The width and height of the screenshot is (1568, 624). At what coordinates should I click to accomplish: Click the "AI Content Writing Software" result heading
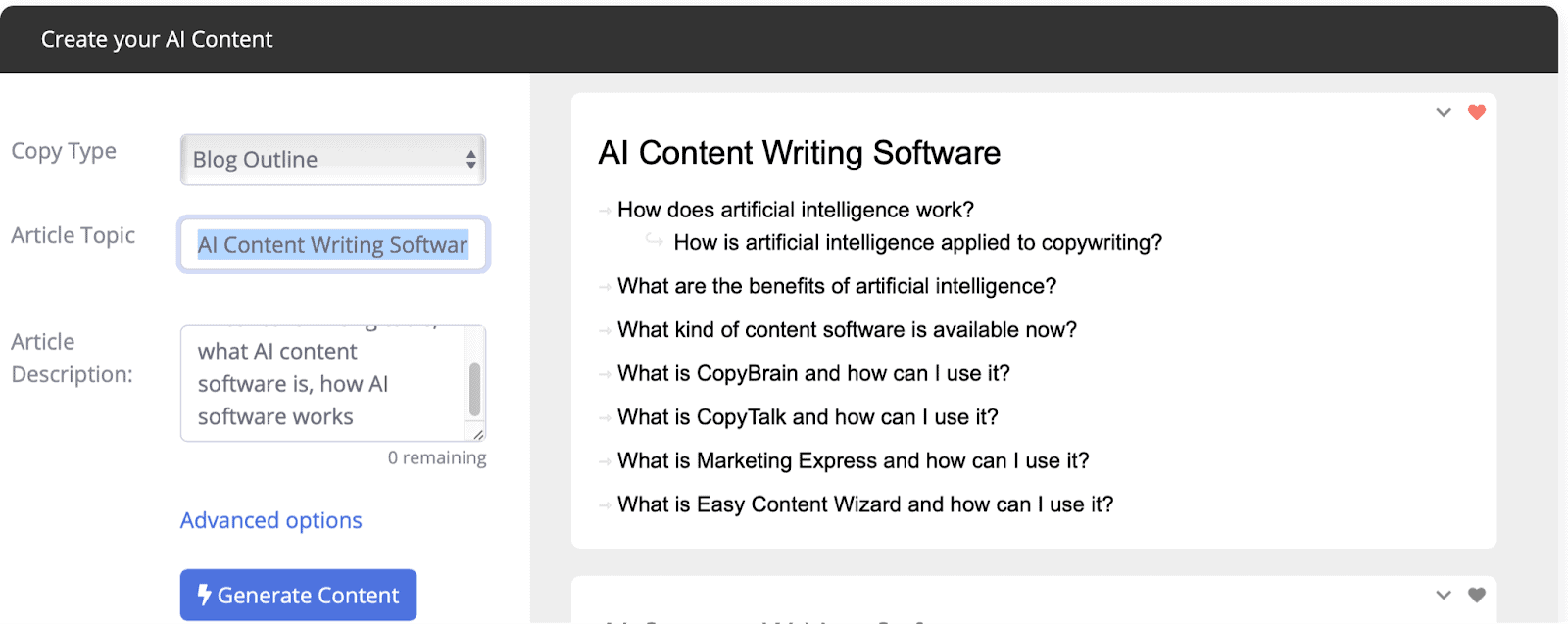799,153
